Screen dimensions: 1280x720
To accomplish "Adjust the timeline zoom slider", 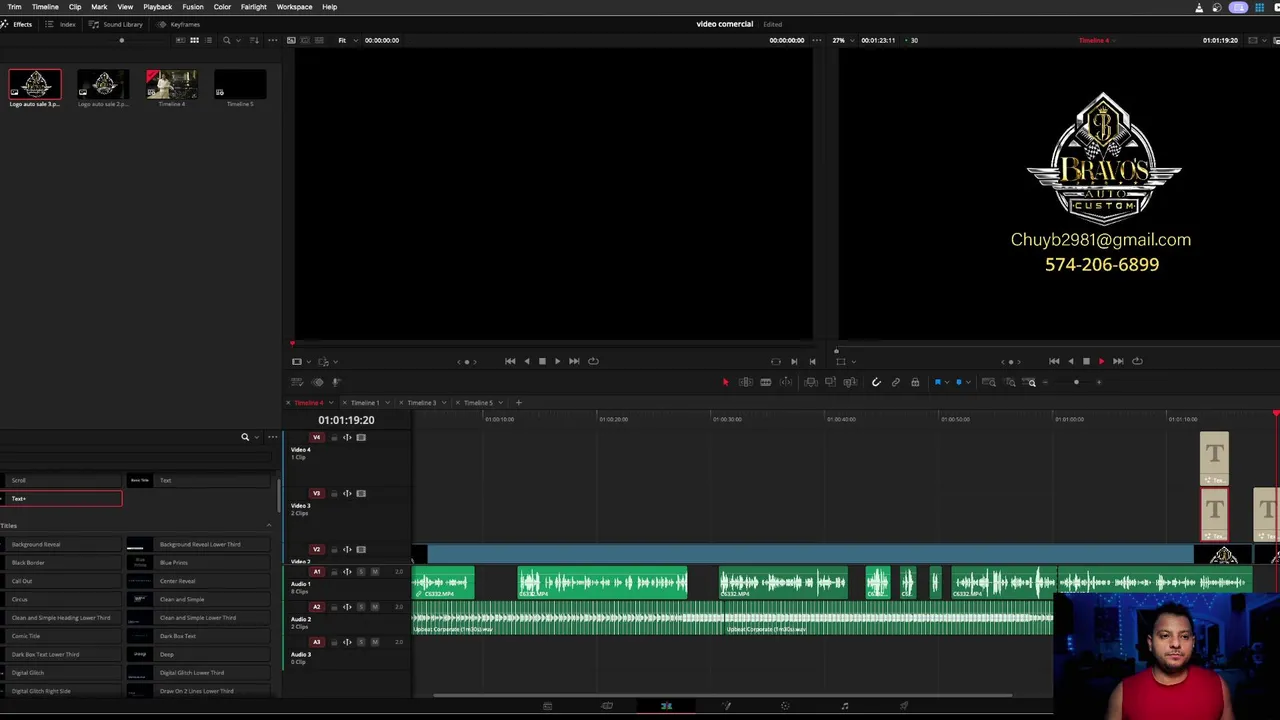I will 1076,382.
